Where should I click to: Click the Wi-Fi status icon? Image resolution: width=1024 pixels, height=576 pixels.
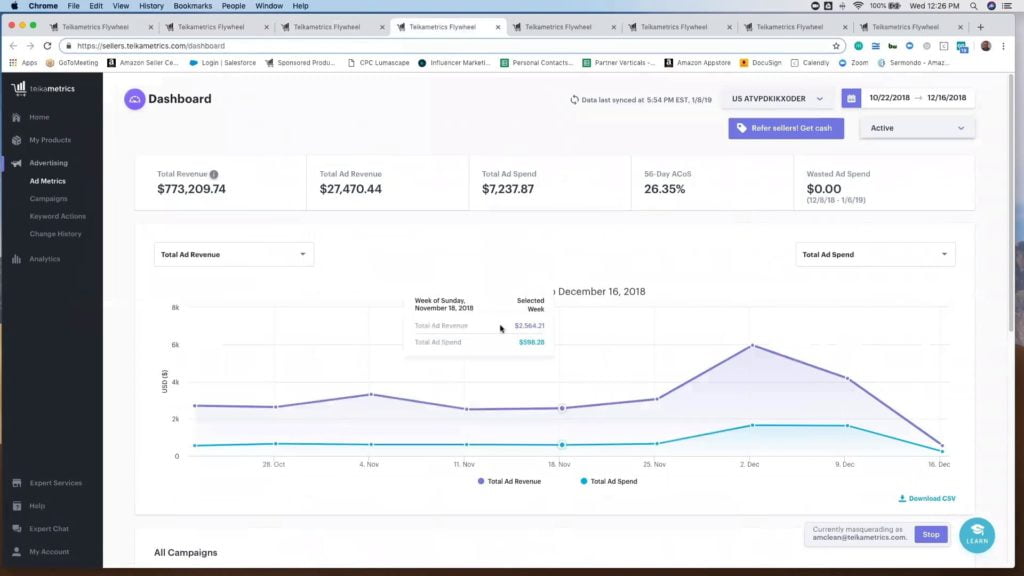tap(858, 6)
